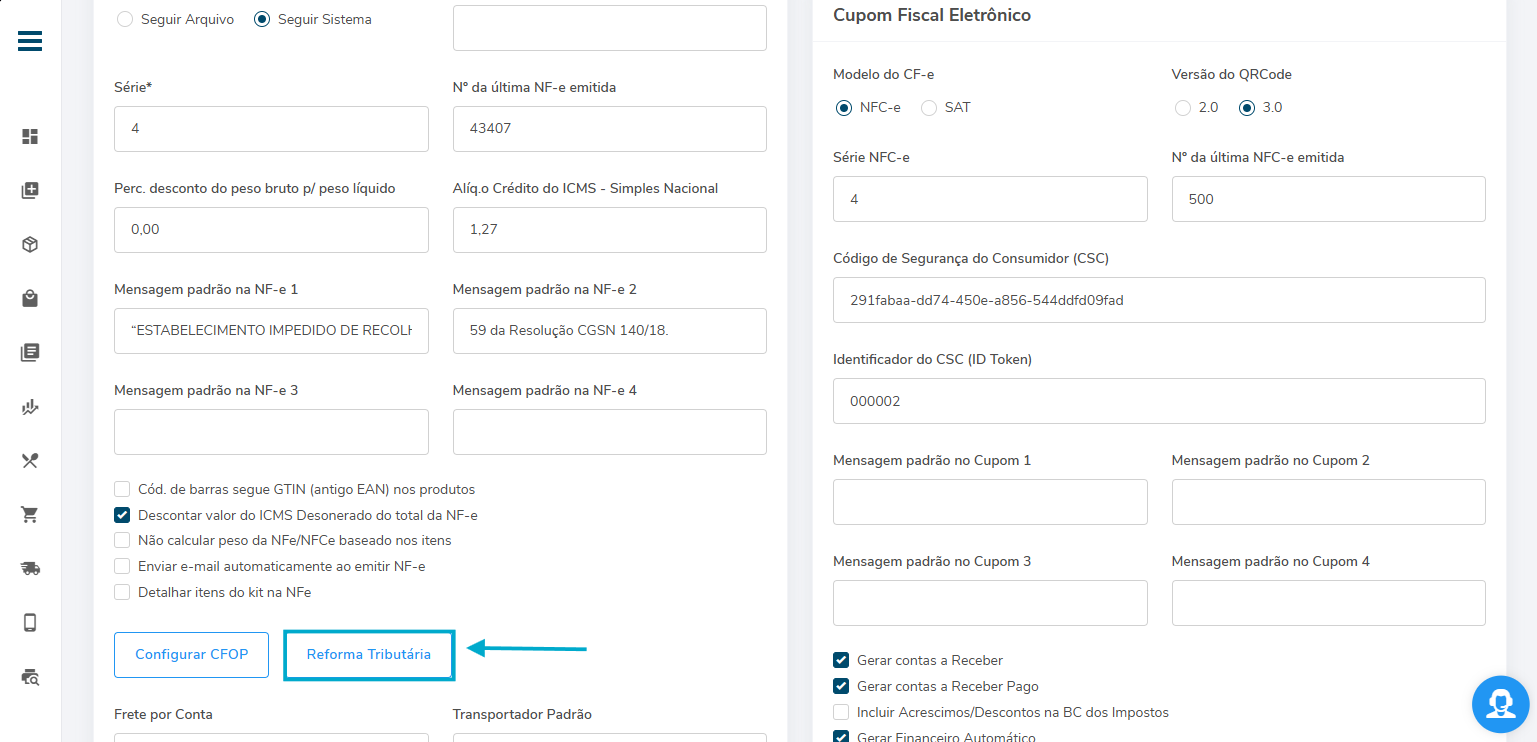The height and width of the screenshot is (742, 1537).
Task: Click the shopping cart sidebar icon
Action: [30, 515]
